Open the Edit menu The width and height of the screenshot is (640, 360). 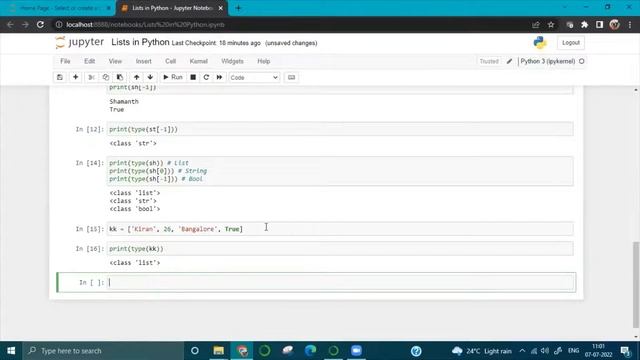pyautogui.click(x=89, y=61)
